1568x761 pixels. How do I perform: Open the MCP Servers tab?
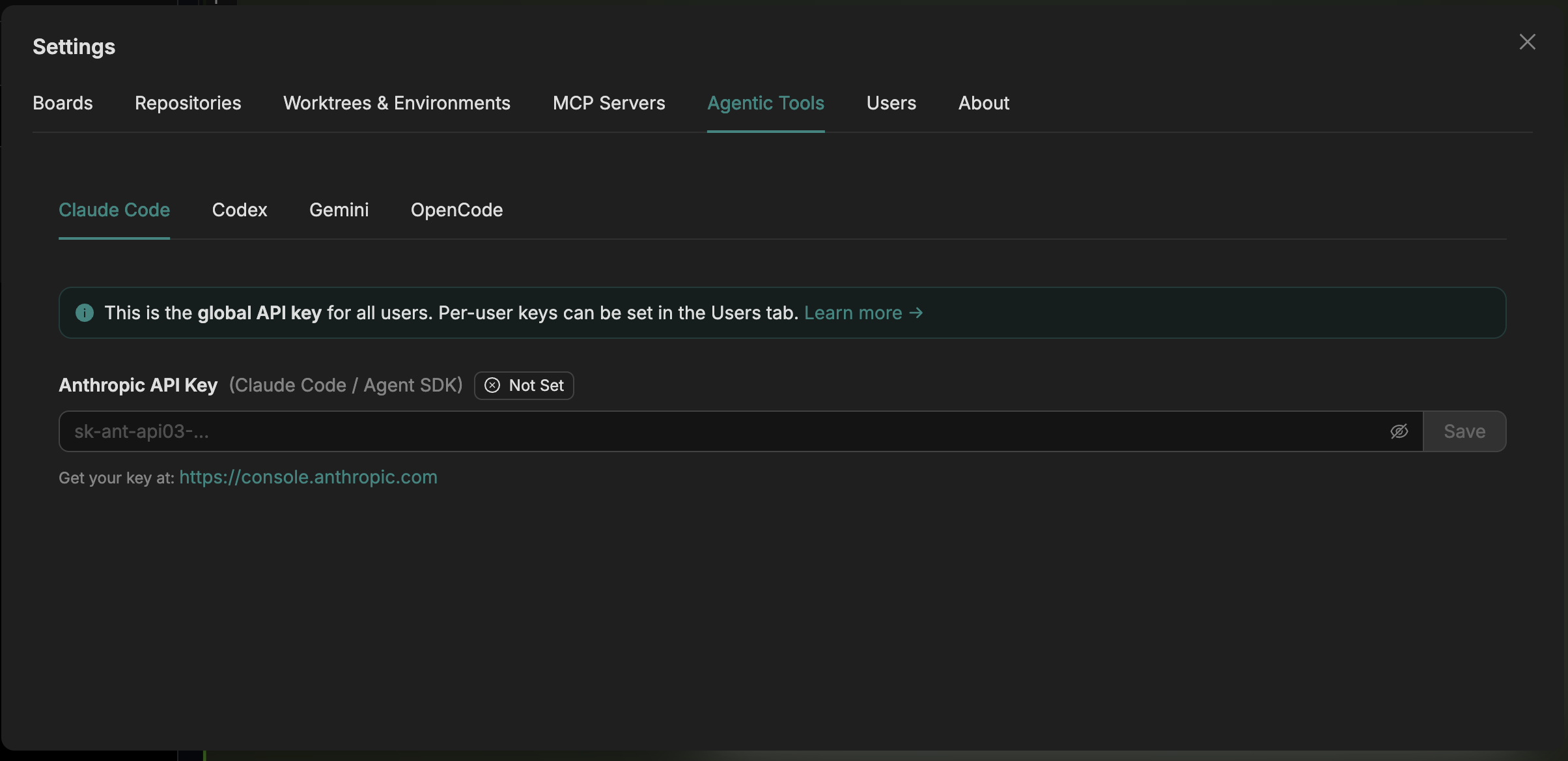point(608,103)
